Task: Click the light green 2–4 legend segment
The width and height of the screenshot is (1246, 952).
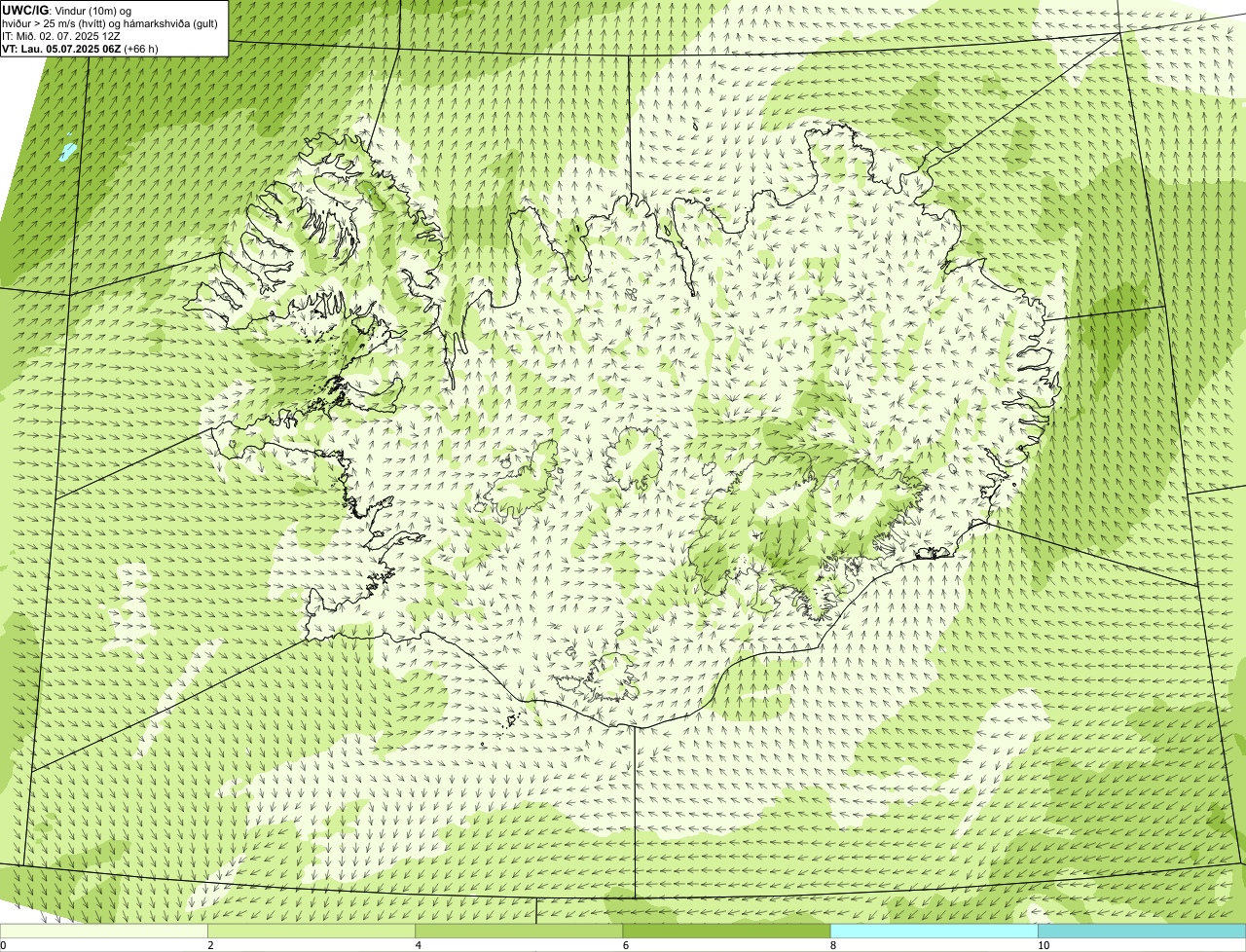Action: [311, 931]
